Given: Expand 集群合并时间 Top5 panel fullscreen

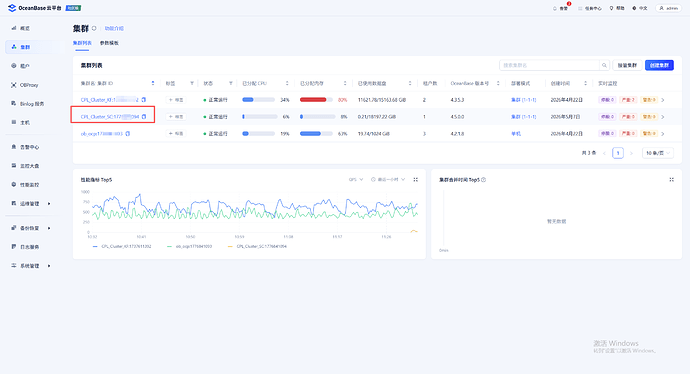Looking at the screenshot, I should point(672,180).
